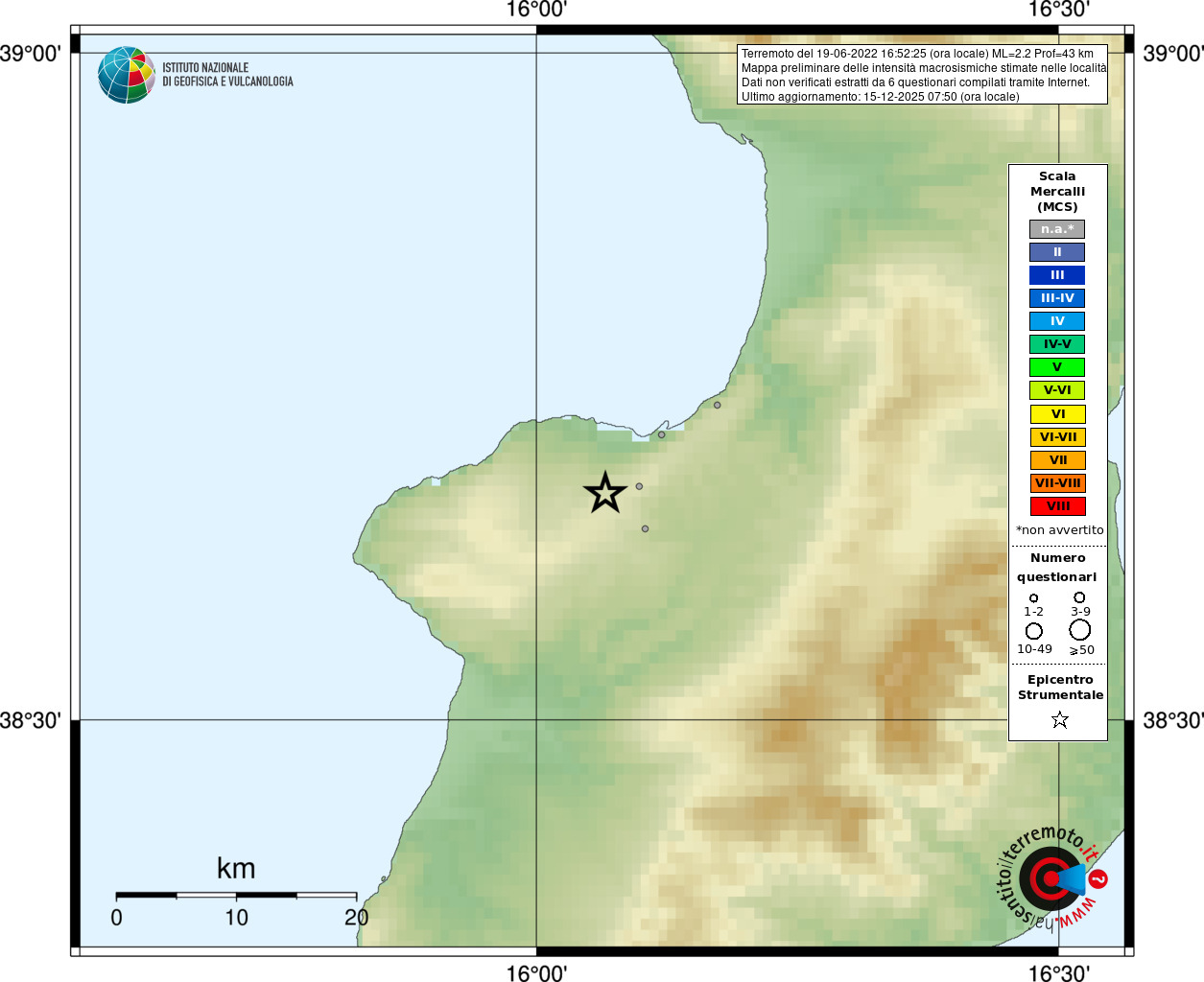Click the 1-2 questionnaires circle symbol
The width and height of the screenshot is (1204, 982).
point(1033,598)
